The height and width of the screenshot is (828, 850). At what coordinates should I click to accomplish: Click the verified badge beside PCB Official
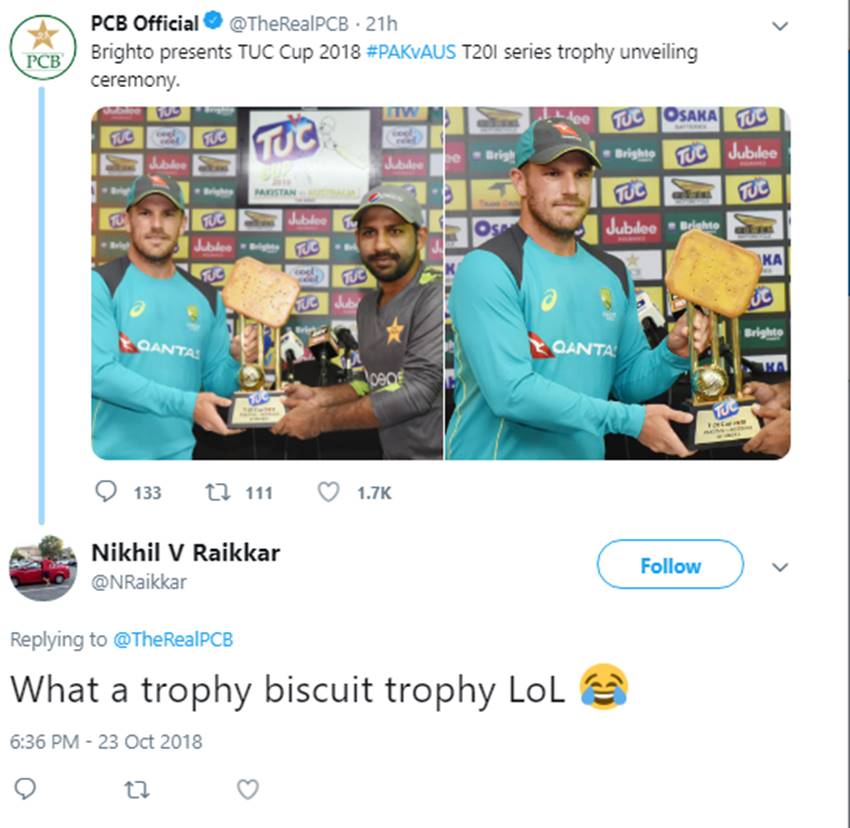tap(213, 22)
